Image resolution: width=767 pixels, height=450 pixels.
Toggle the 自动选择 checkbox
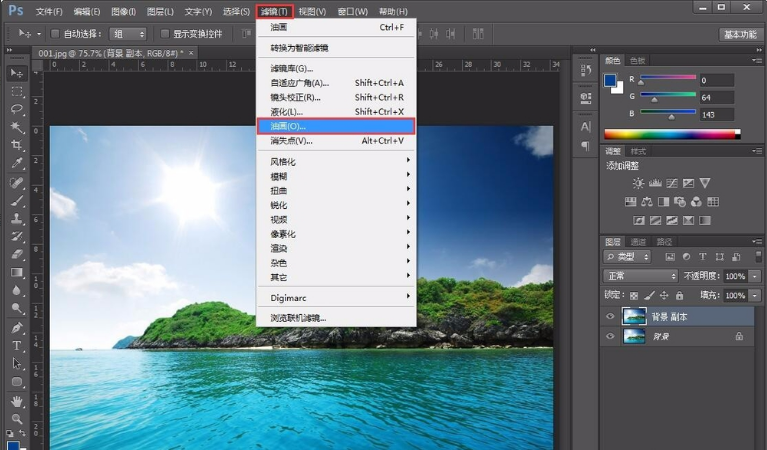coord(55,34)
